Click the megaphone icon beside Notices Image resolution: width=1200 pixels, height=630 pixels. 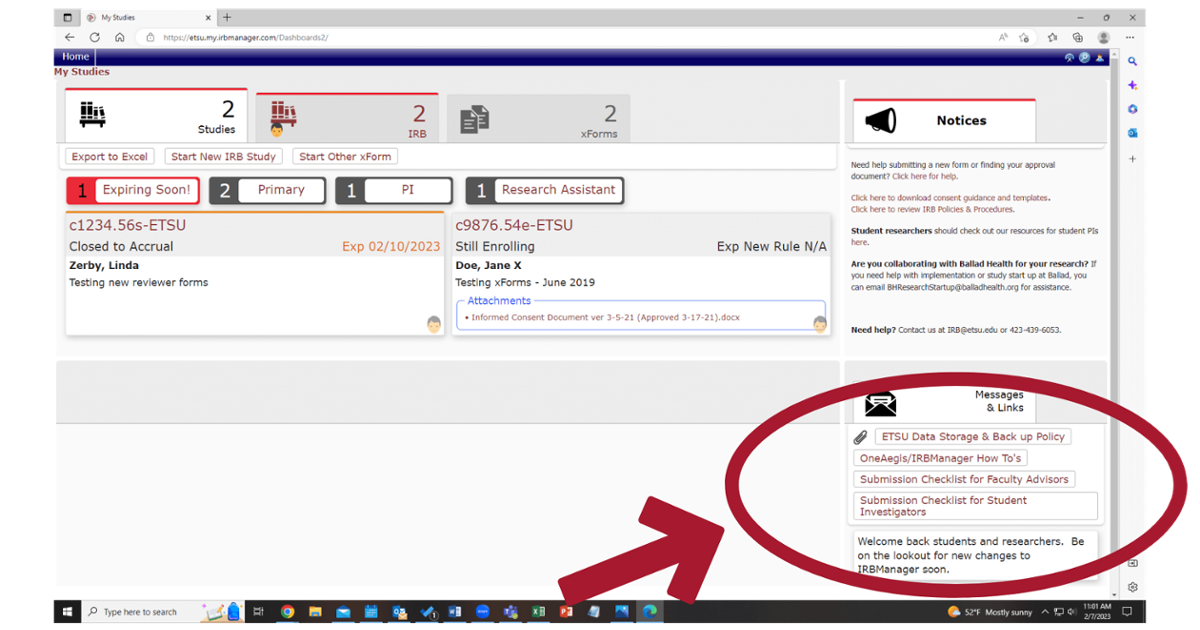click(x=881, y=121)
